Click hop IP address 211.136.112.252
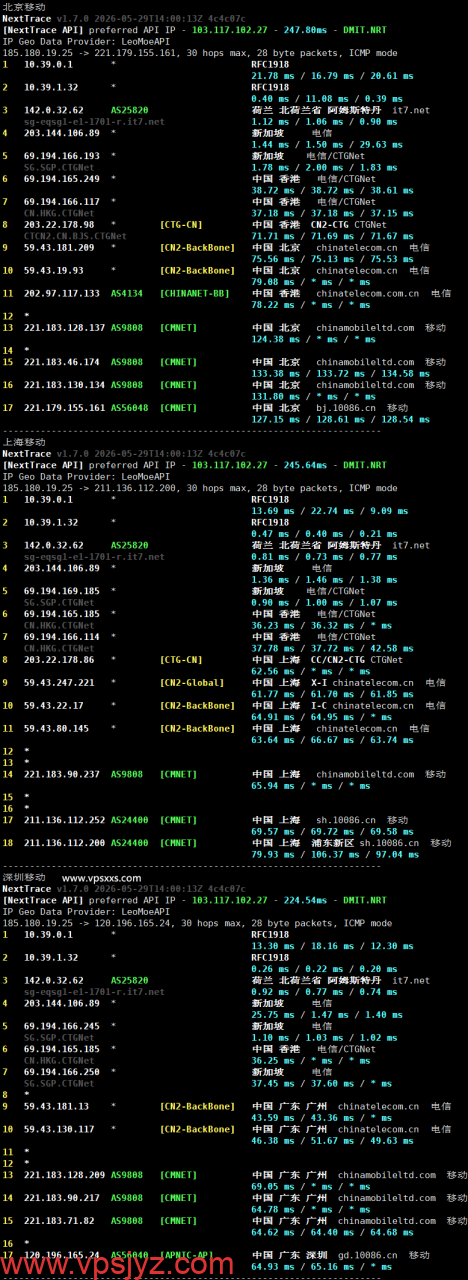 [64, 820]
